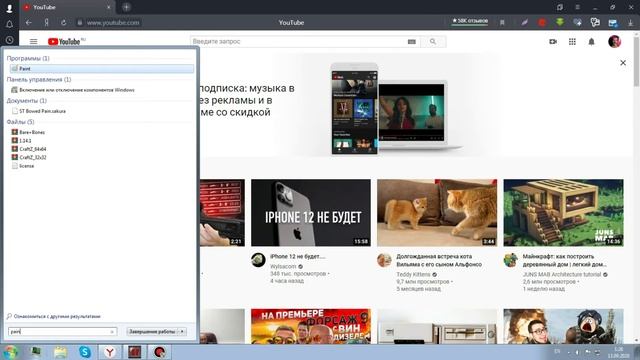Click the www.youtube.com address field
Image resolution: width=640 pixels, height=360 pixels.
[113, 22]
